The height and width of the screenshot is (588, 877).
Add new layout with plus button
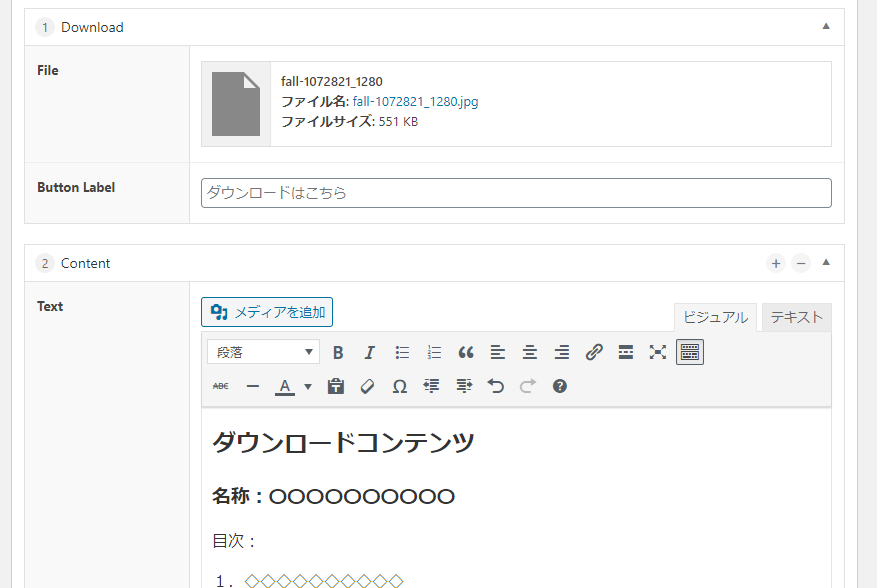[x=776, y=263]
